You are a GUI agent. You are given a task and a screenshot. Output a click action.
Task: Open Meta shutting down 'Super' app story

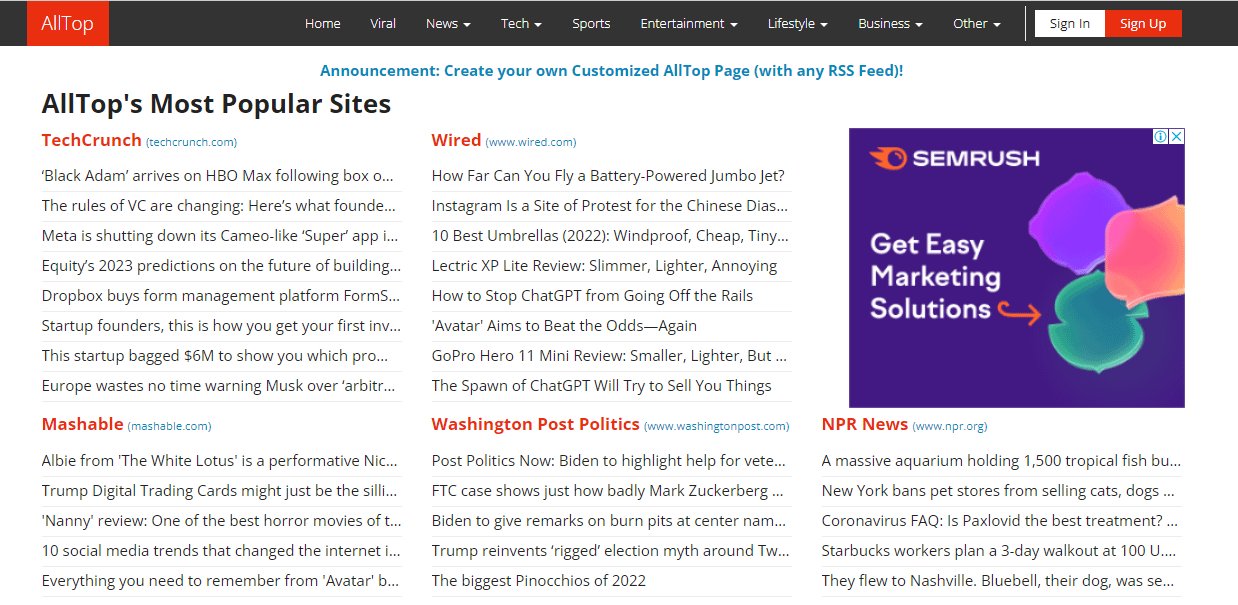(x=220, y=236)
